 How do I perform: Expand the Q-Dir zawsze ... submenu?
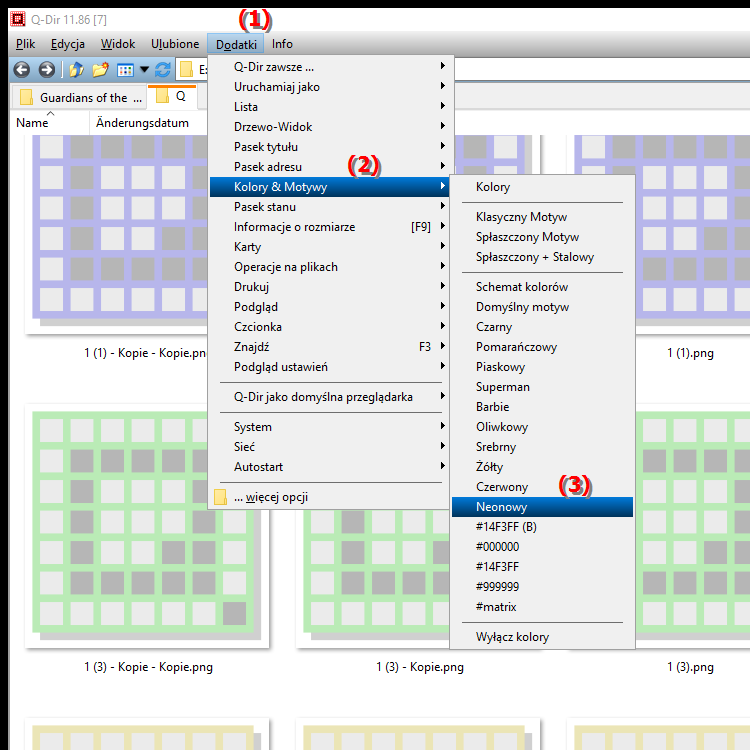(329, 67)
